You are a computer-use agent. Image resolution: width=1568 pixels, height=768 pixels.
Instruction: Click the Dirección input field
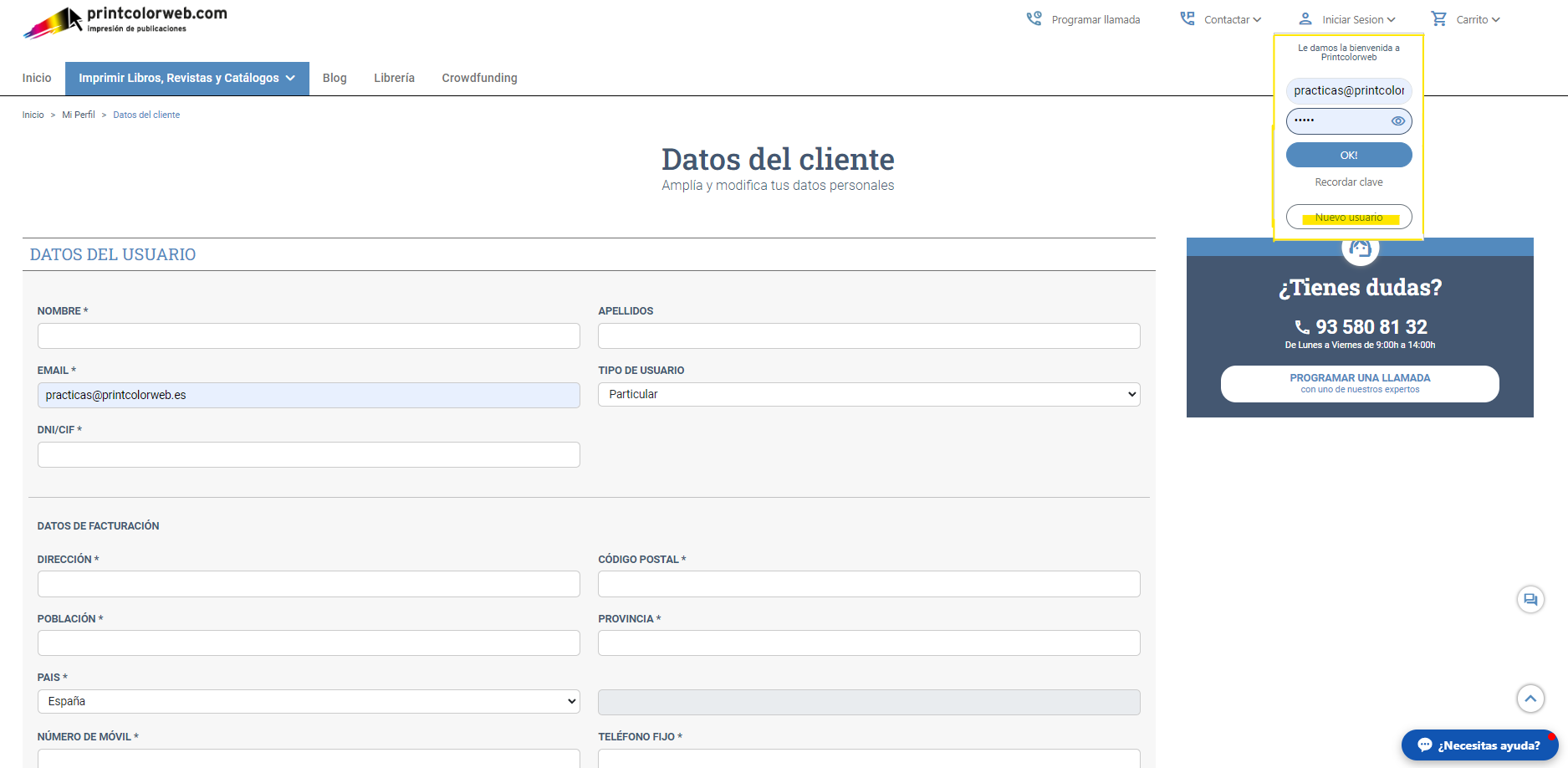click(309, 584)
